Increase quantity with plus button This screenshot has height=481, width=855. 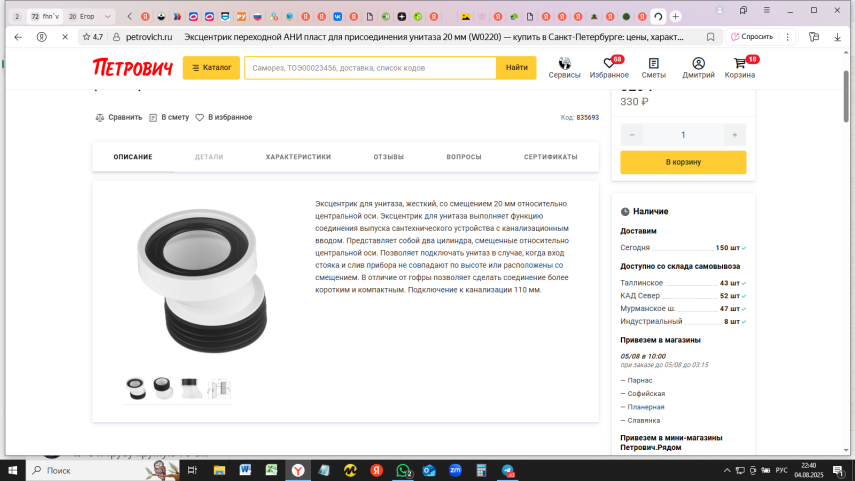tap(734, 135)
